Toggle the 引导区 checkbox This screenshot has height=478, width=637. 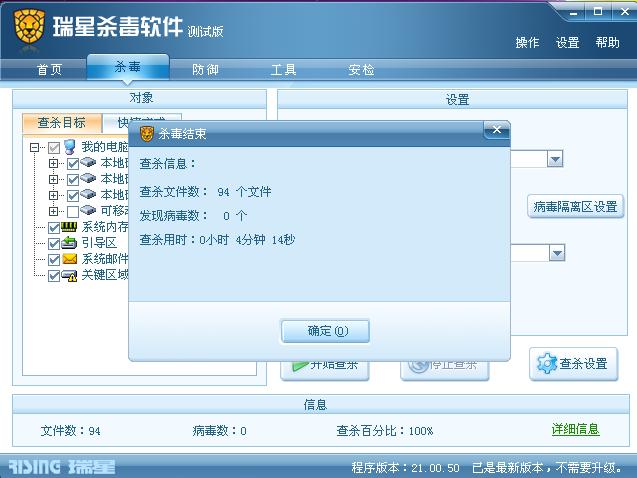click(x=54, y=244)
